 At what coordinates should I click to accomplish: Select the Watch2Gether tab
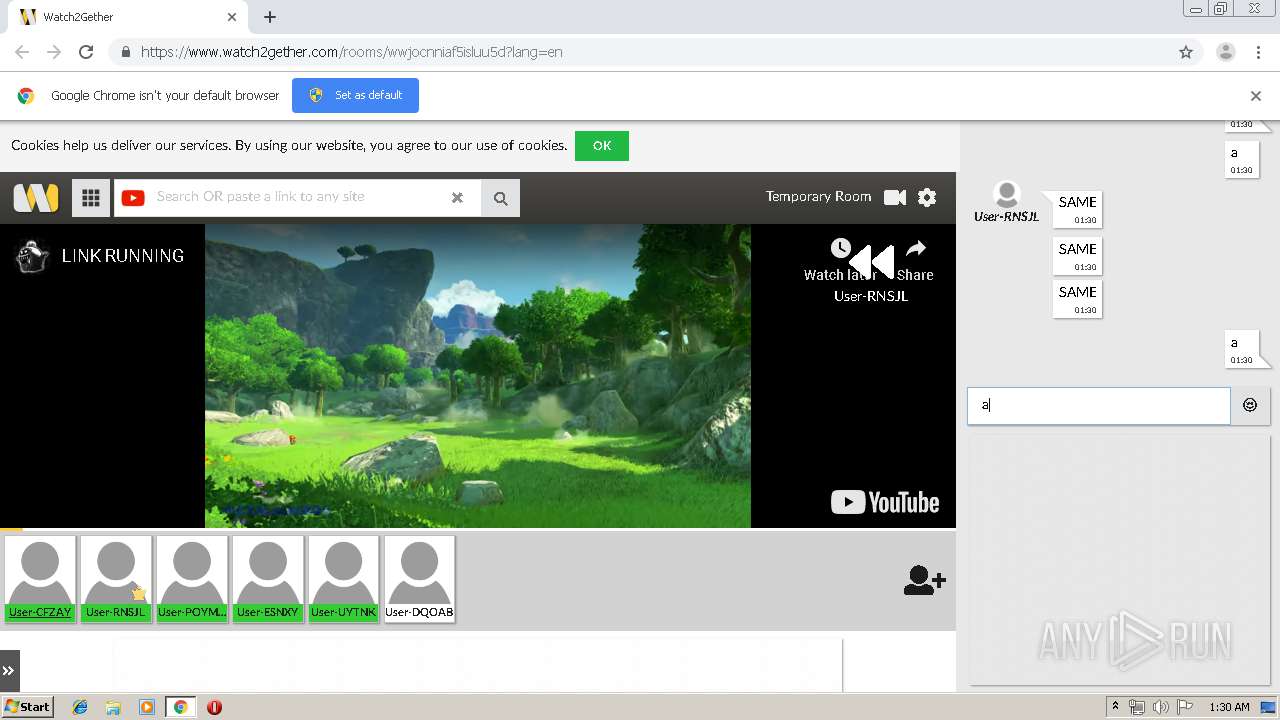130,17
